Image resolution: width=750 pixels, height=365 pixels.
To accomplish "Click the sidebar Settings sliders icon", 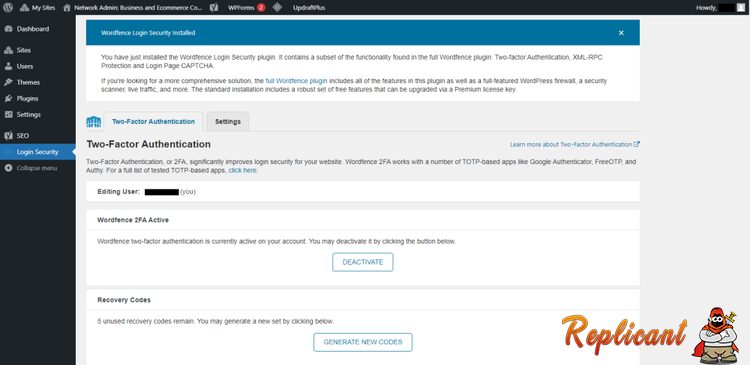I will pyautogui.click(x=8, y=115).
